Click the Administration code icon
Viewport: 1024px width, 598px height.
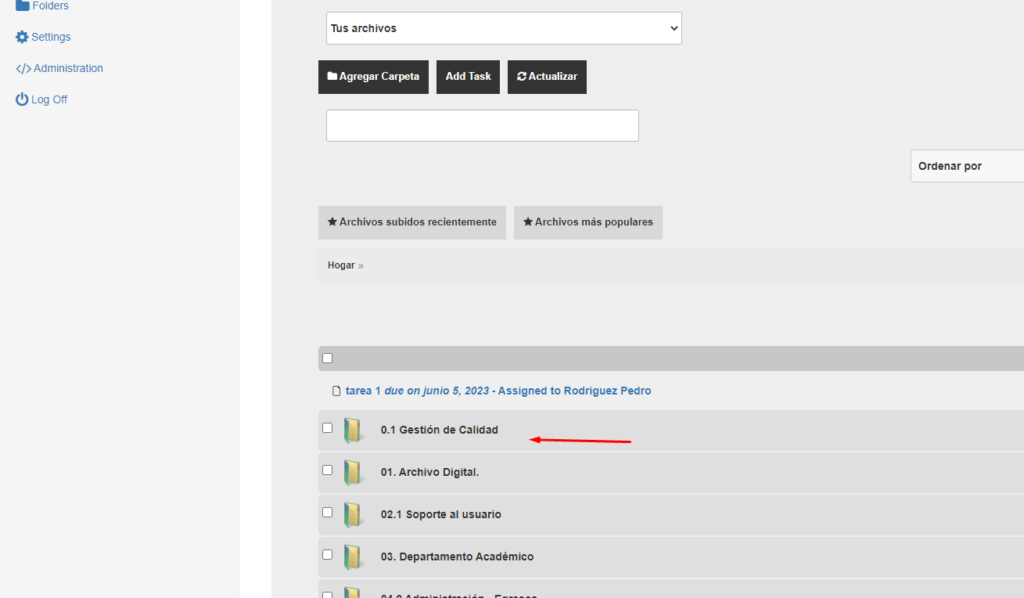tap(24, 69)
